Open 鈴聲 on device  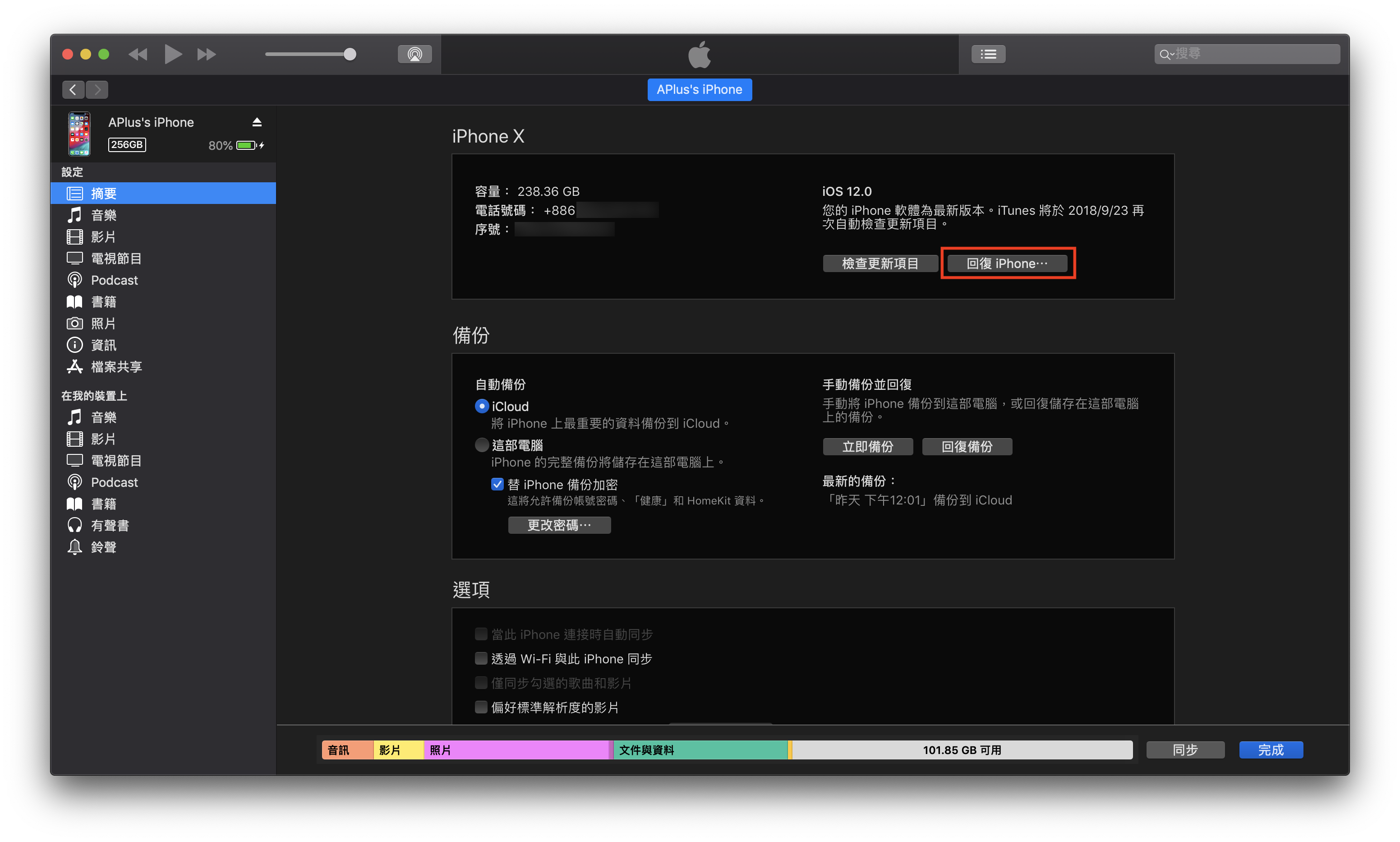[x=163, y=547]
